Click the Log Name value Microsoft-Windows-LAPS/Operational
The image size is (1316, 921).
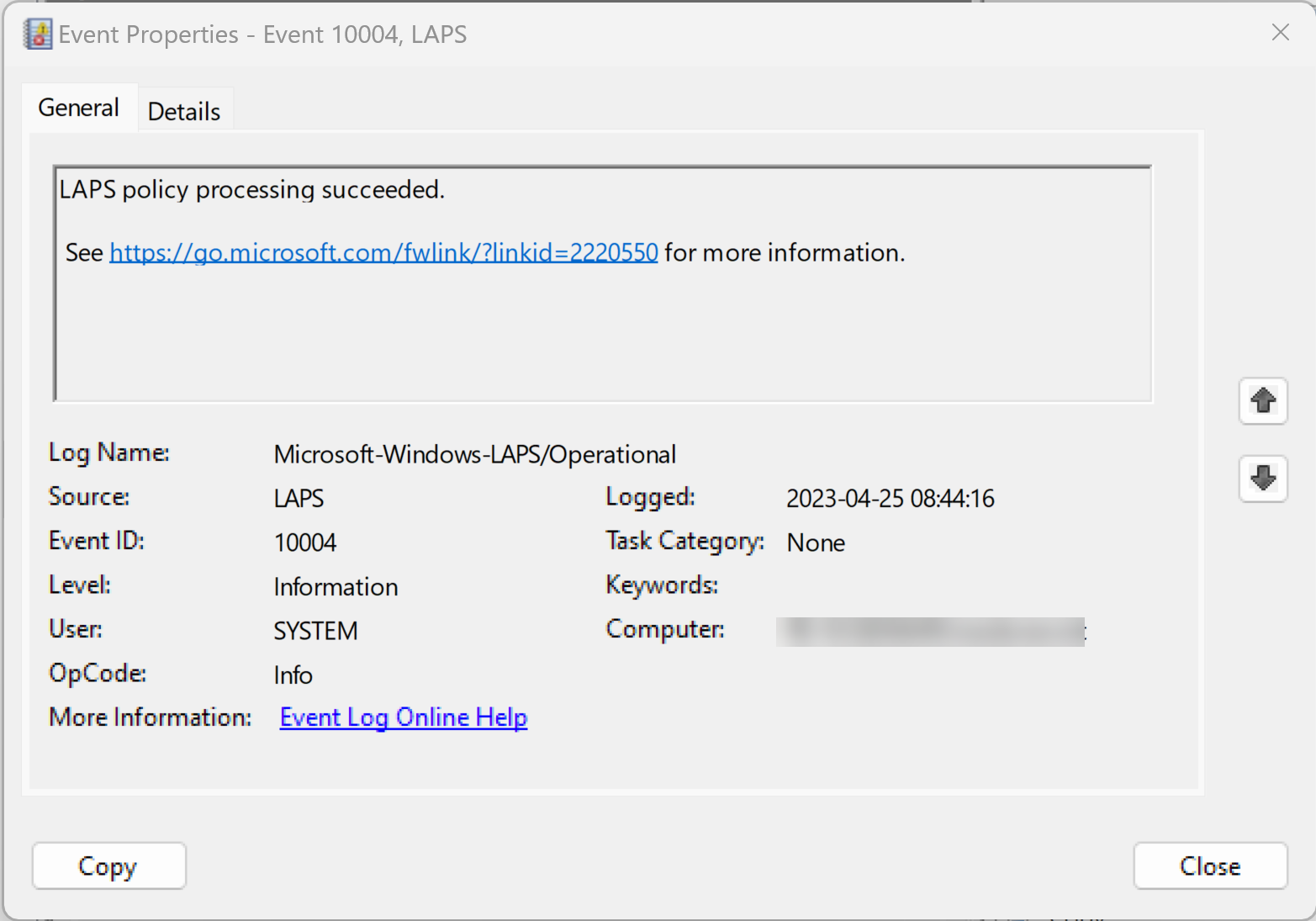(x=474, y=454)
